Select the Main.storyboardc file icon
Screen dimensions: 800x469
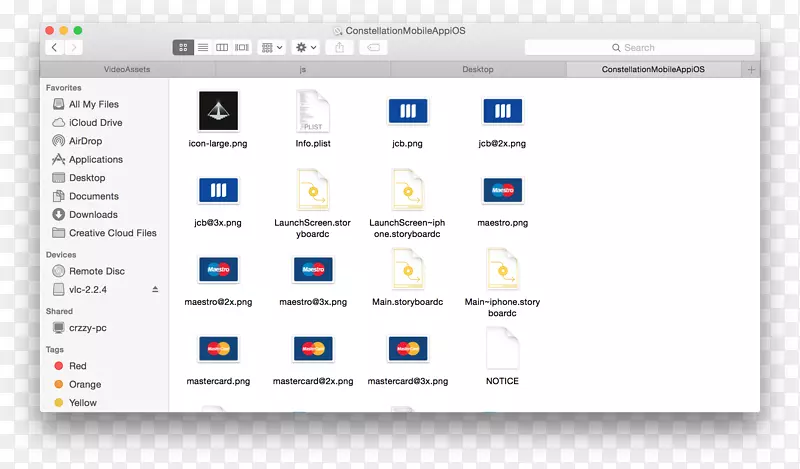[407, 270]
